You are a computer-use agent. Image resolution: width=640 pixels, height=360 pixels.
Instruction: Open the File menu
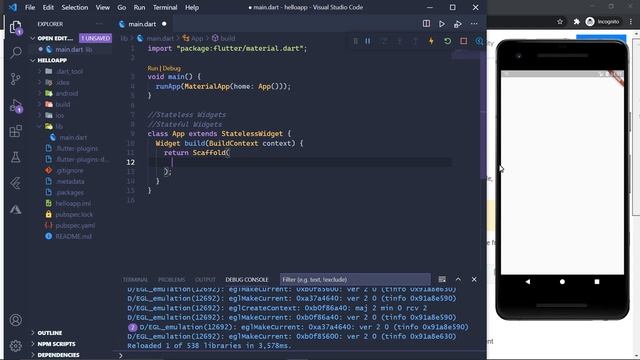pyautogui.click(x=30, y=7)
